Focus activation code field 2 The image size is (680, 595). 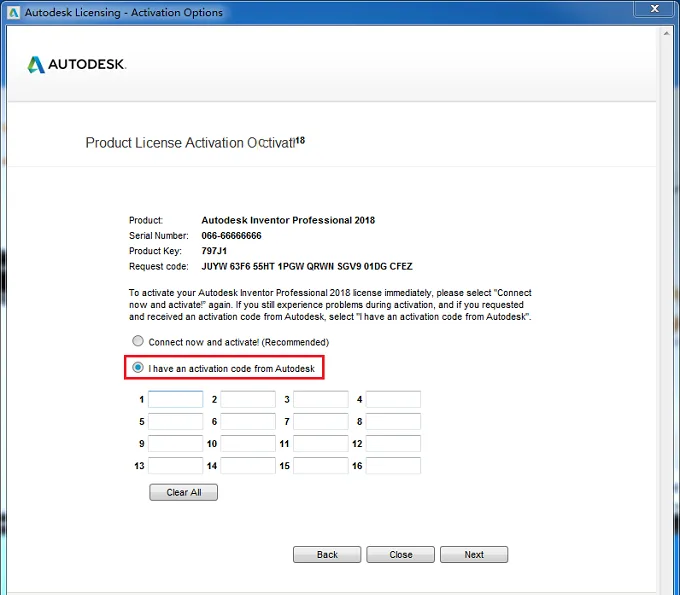248,399
